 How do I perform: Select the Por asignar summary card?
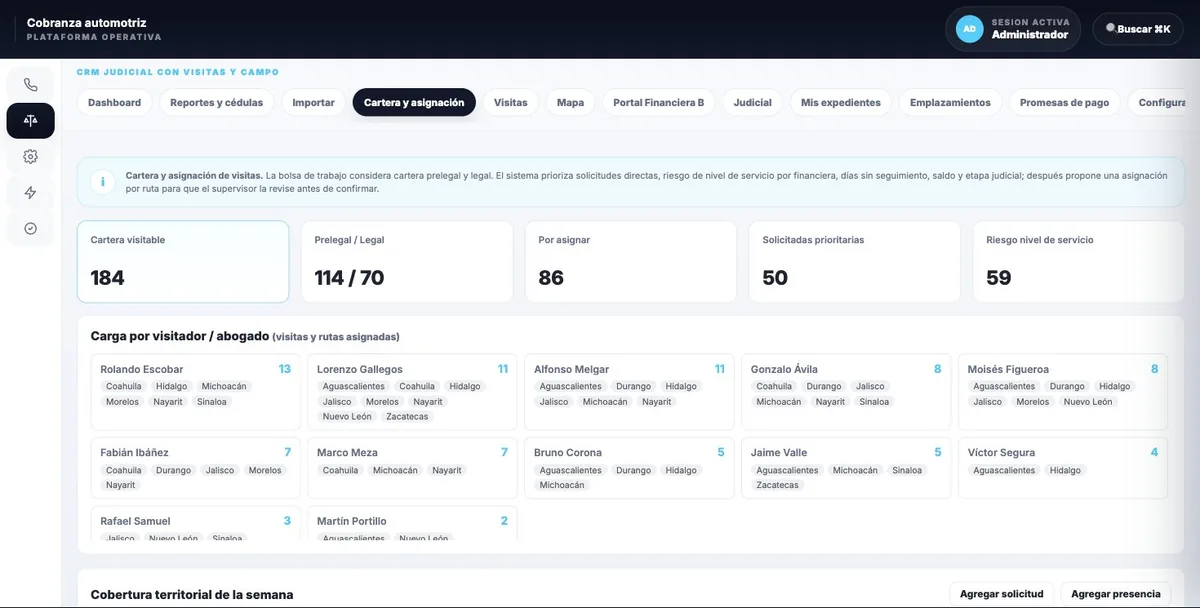pos(631,262)
